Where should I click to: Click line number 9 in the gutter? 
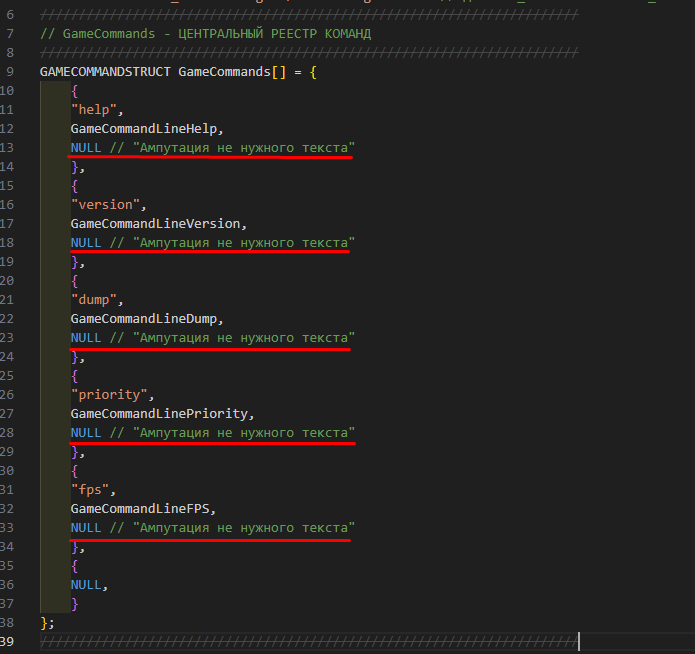[x=10, y=72]
